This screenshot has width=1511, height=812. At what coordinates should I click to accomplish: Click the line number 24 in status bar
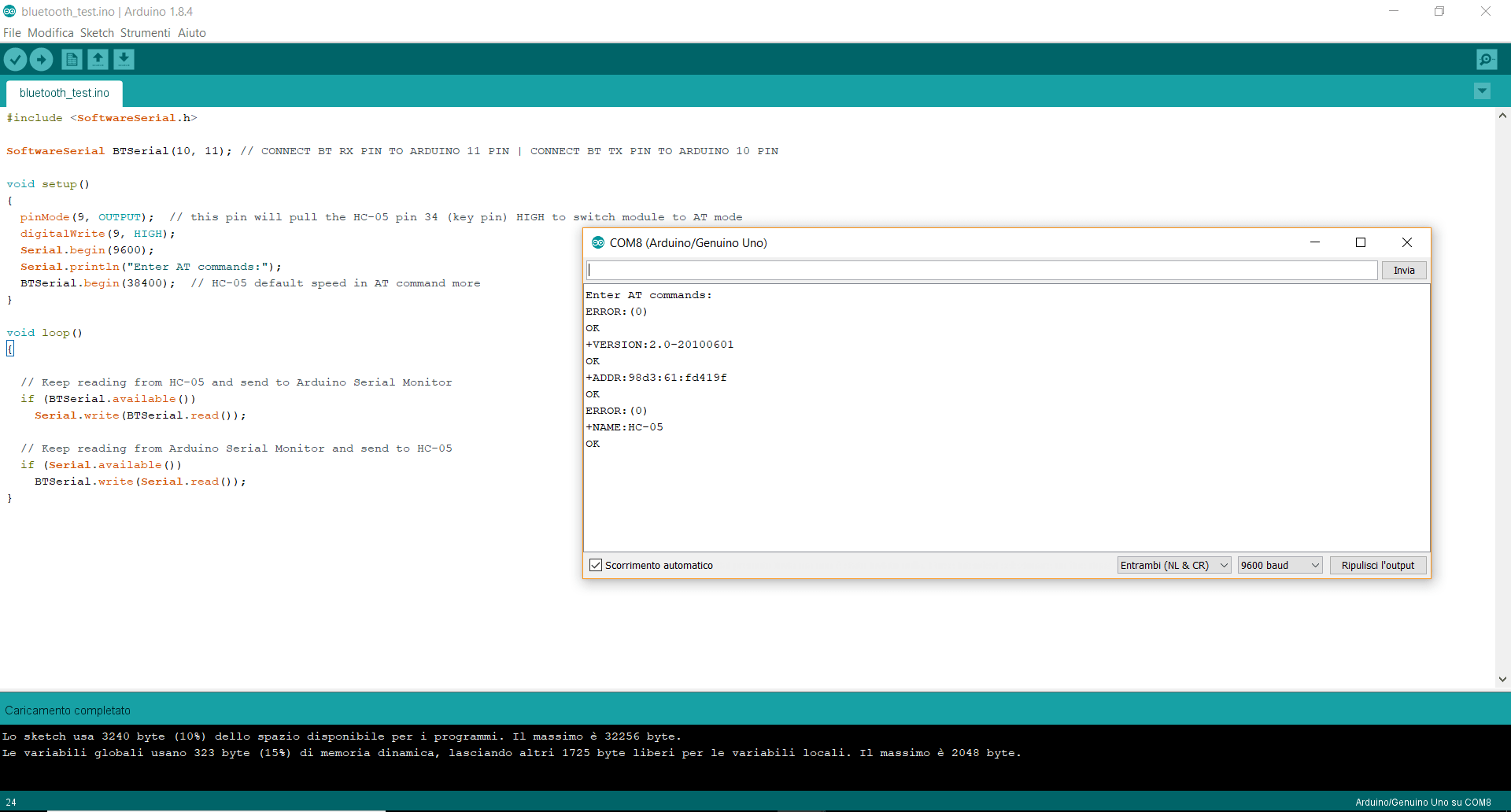click(x=11, y=803)
